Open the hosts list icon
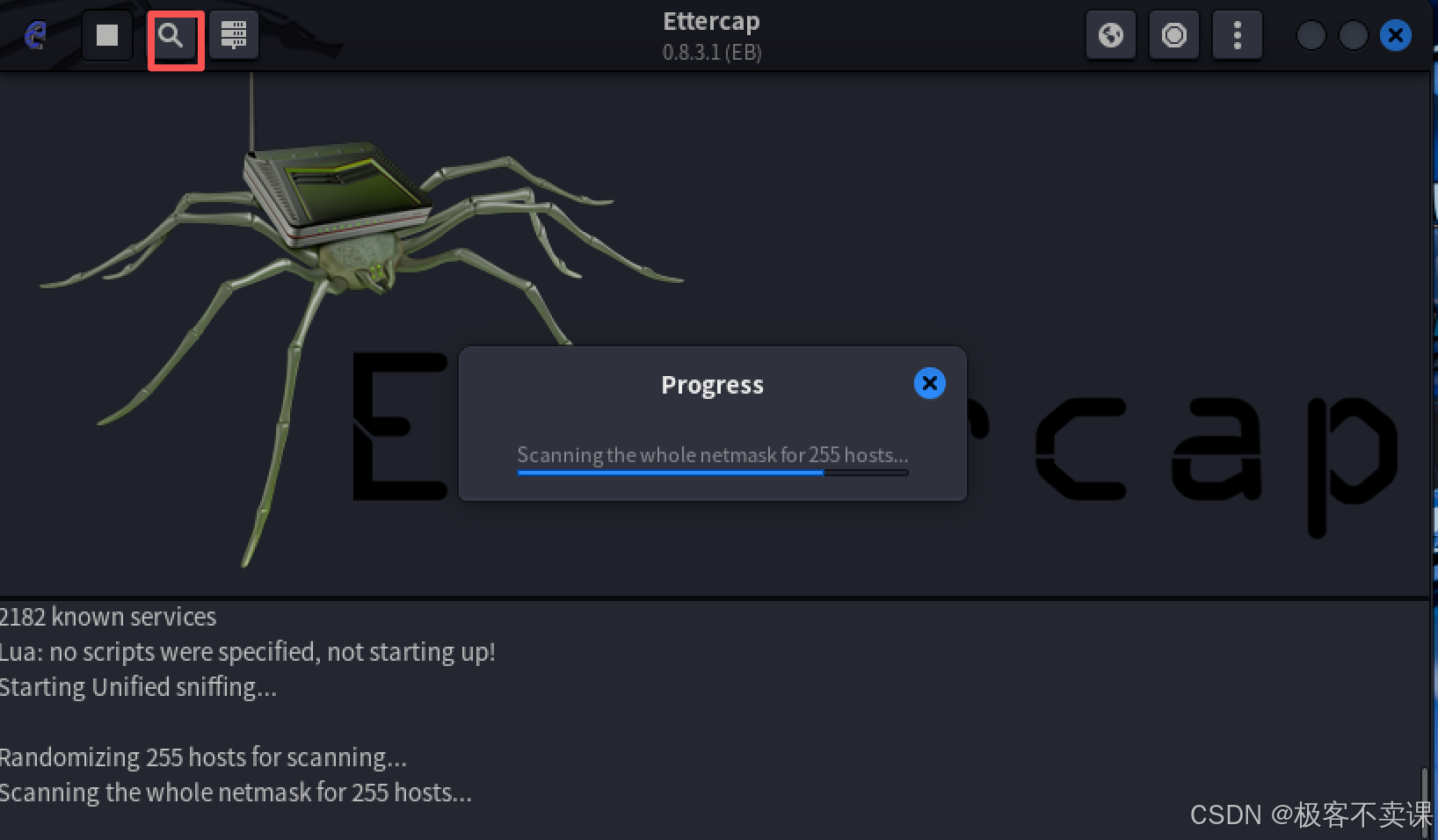1438x840 pixels. point(234,35)
